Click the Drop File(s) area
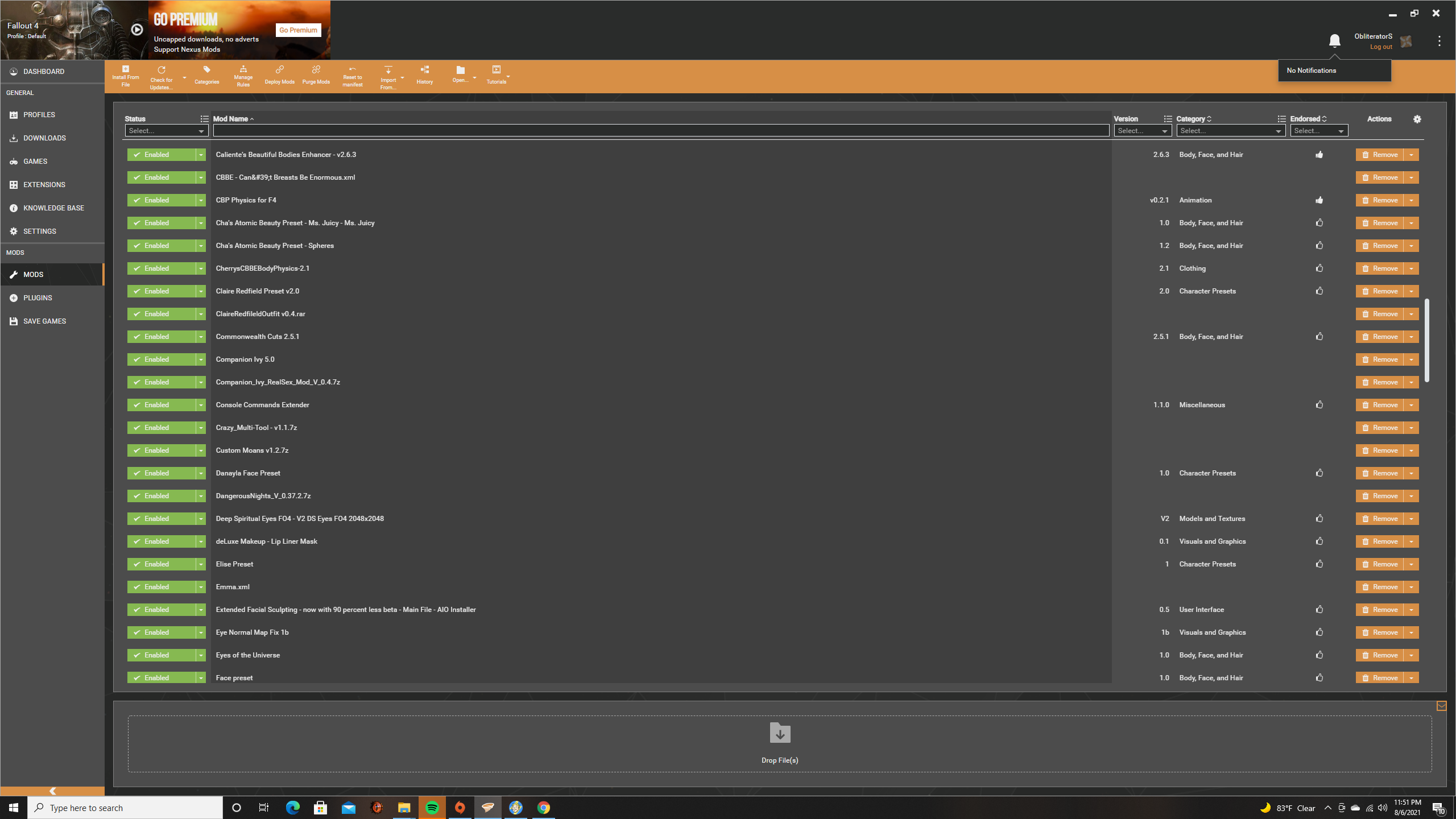The width and height of the screenshot is (1456, 819). click(780, 744)
